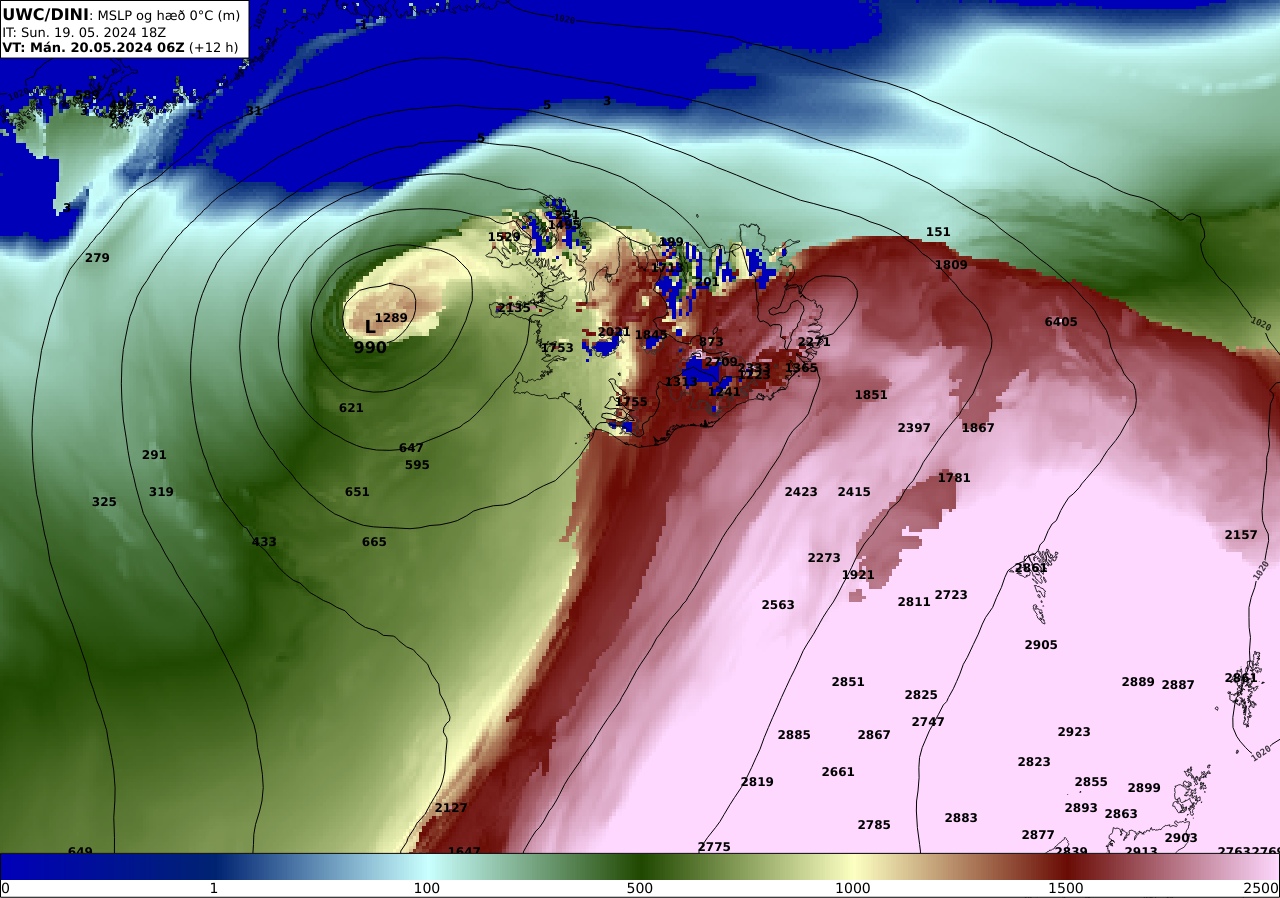1280x898 pixels.
Task: Click the 2811 value on the map
Action: click(914, 602)
